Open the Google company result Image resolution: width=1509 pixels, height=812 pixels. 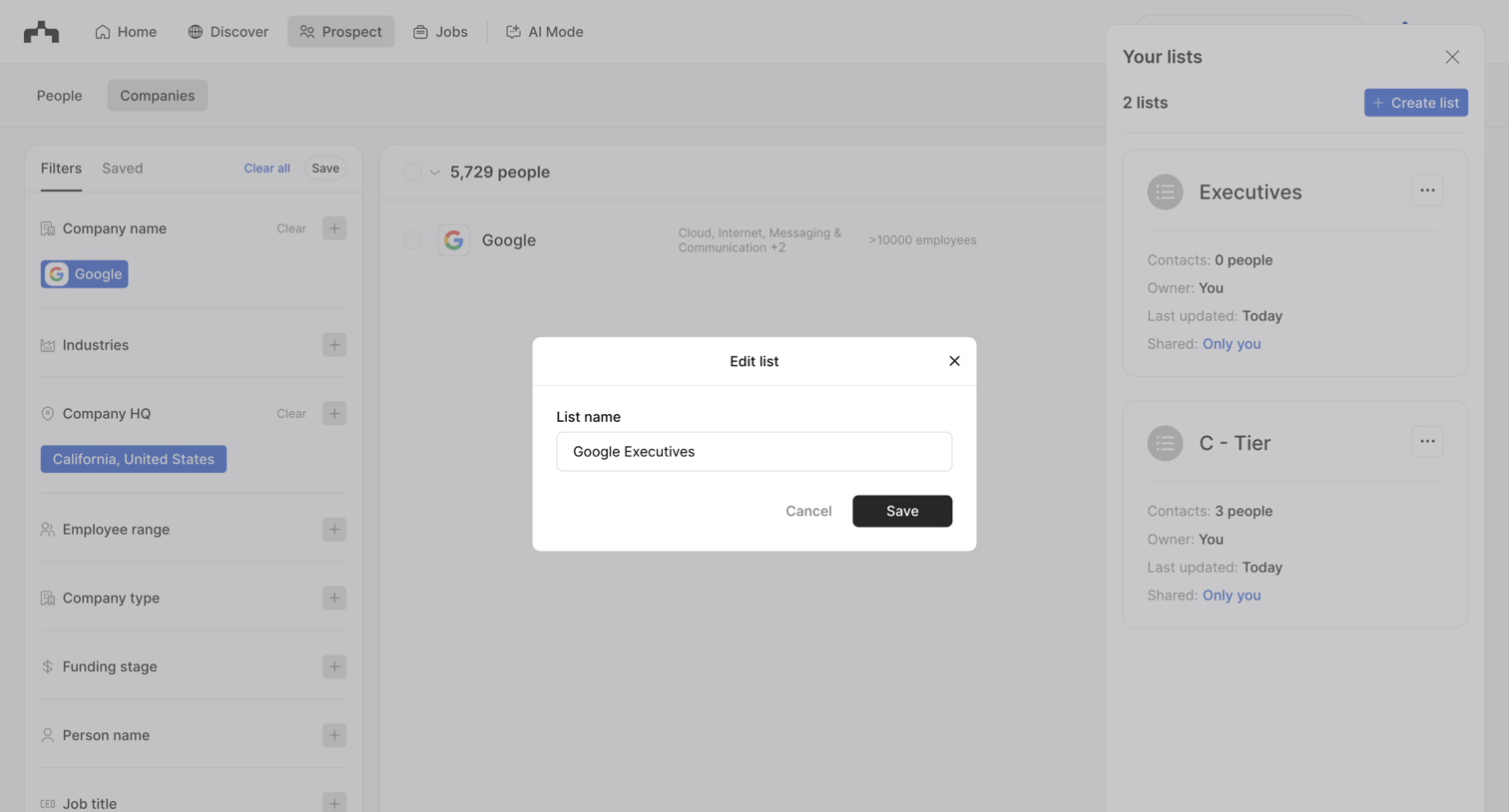509,240
